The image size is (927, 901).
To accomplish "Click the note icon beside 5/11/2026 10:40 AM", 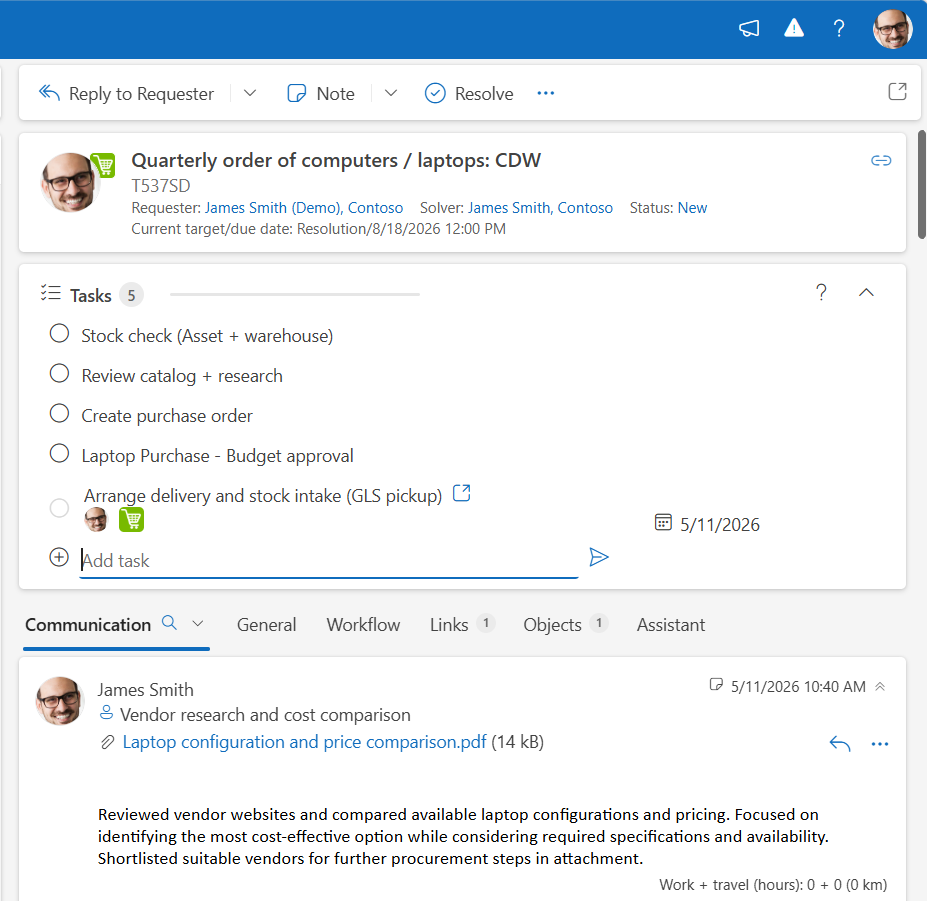I will [716, 685].
